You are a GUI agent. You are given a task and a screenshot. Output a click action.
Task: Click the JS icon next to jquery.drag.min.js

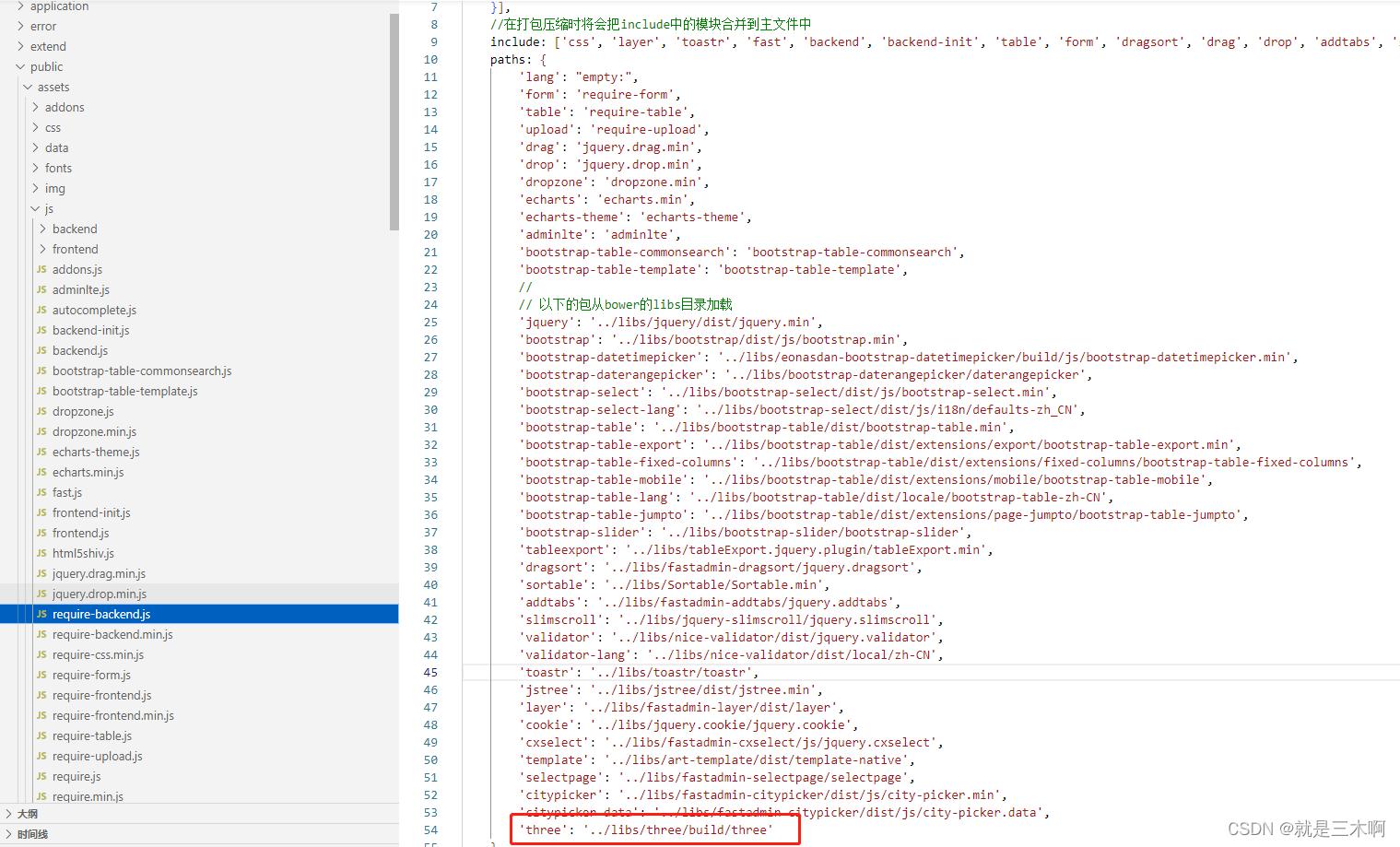(42, 573)
